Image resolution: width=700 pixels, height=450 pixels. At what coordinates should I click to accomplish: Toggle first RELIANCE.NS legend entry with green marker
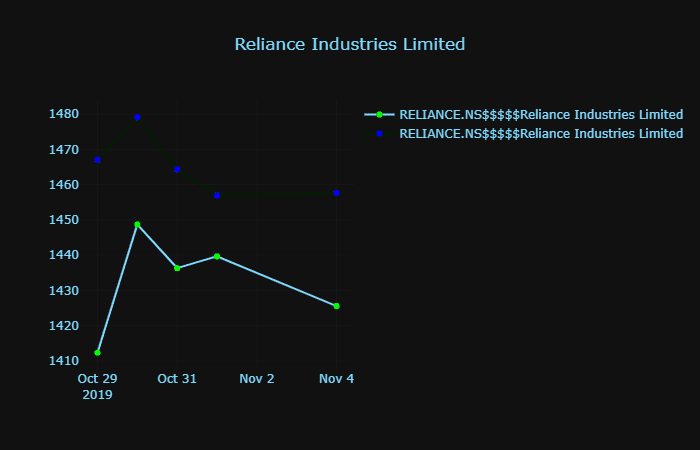tap(523, 115)
